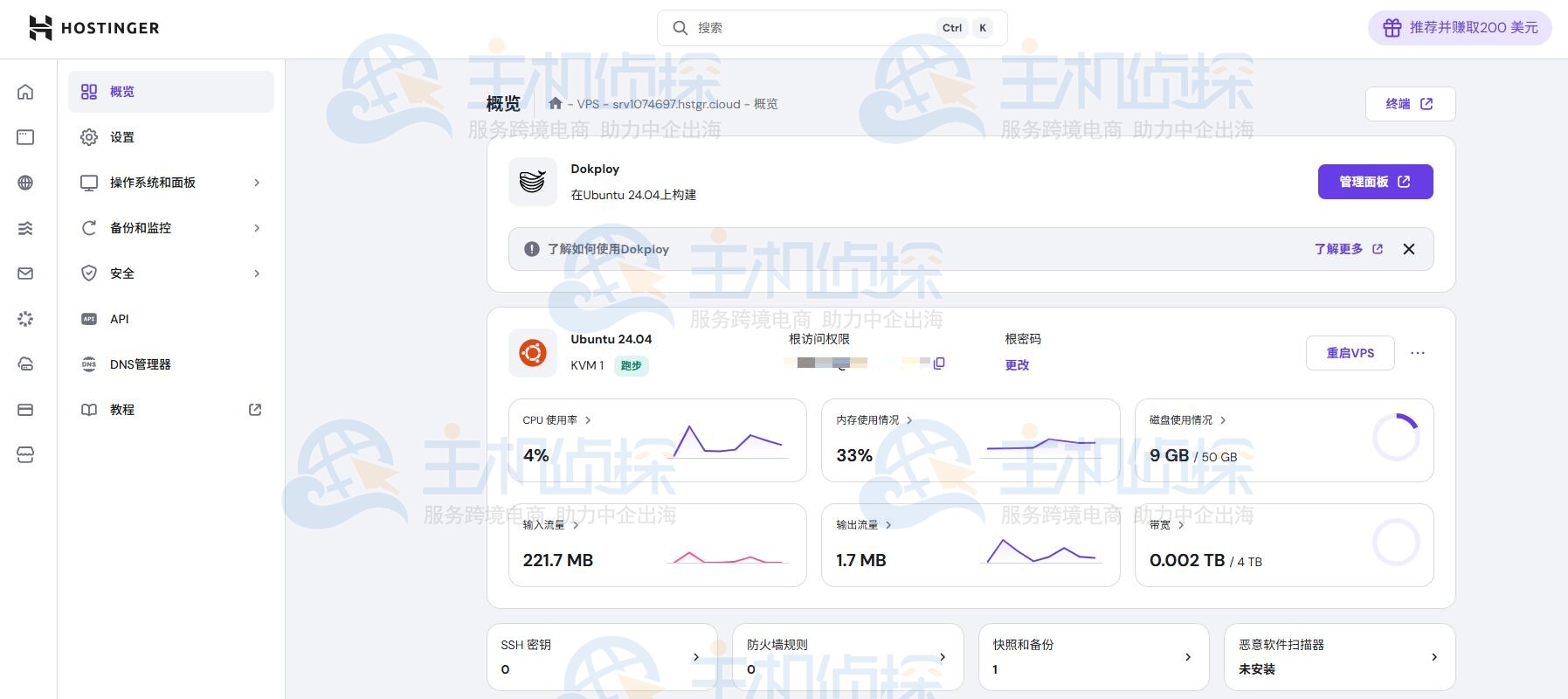Open the 防火墙规则 card
The width and height of the screenshot is (1568, 699).
coord(848,657)
